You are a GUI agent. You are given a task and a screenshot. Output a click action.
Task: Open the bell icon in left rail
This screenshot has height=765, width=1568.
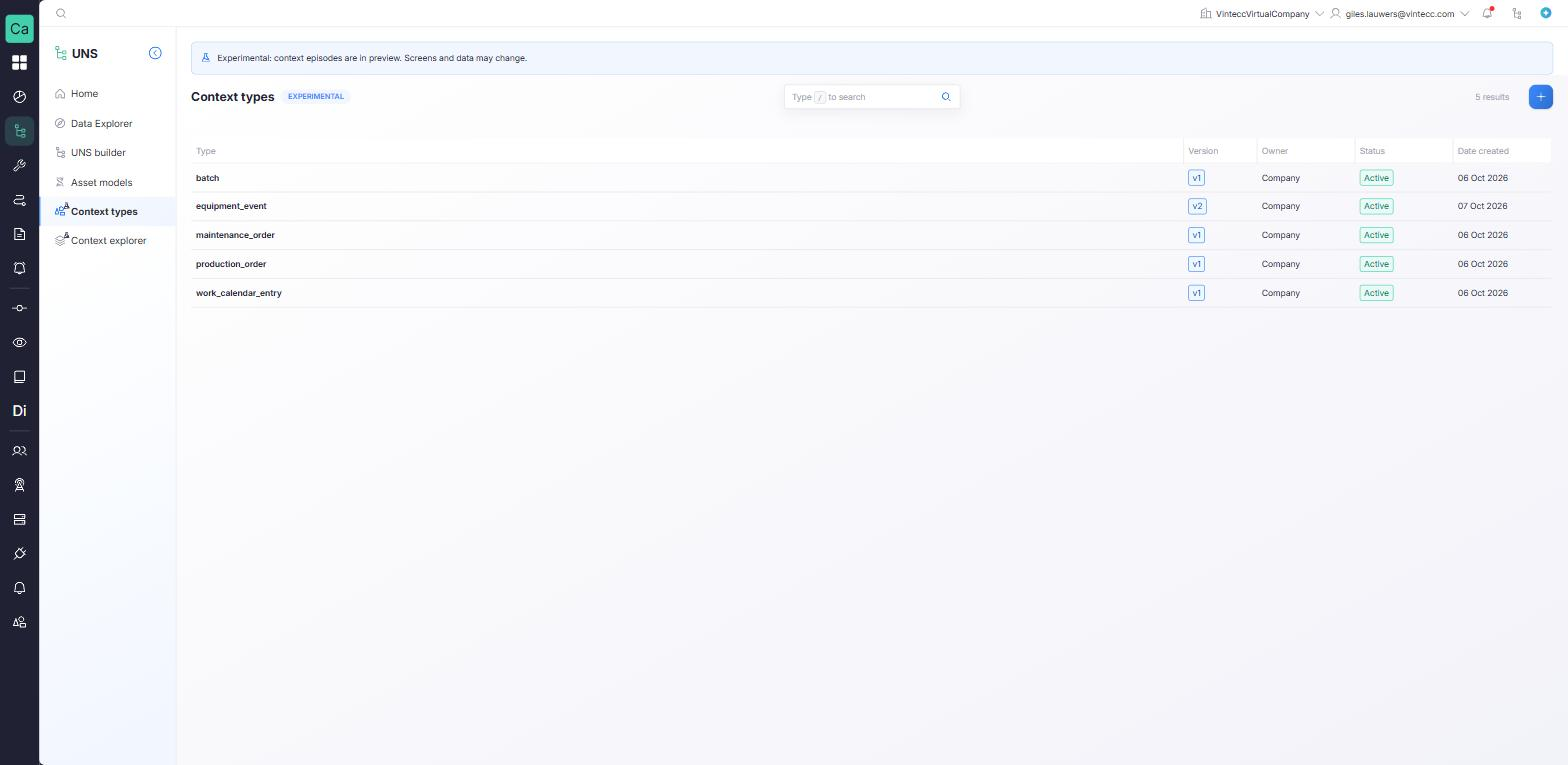[x=19, y=588]
